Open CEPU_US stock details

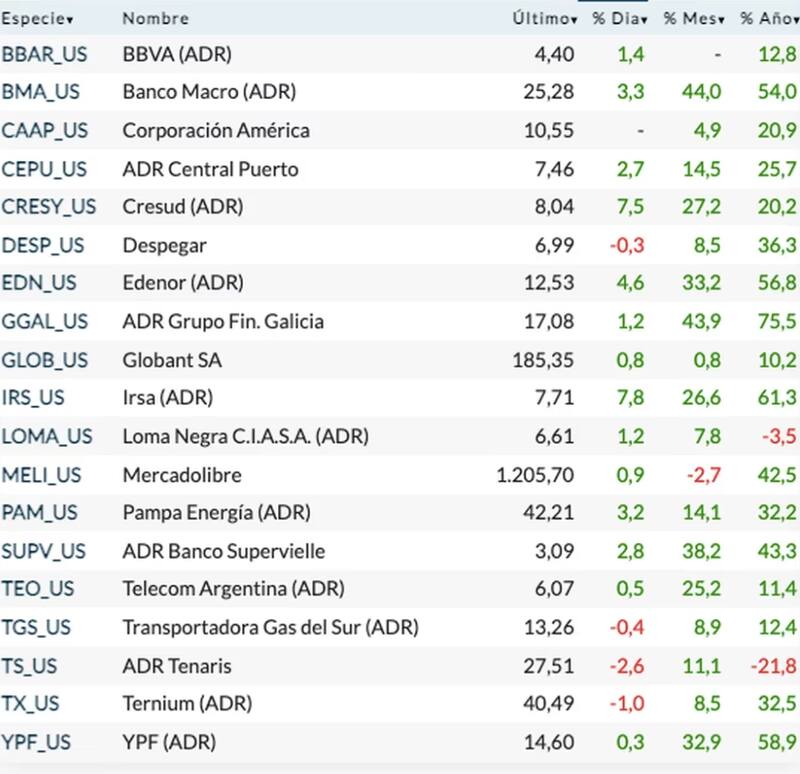[44, 169]
